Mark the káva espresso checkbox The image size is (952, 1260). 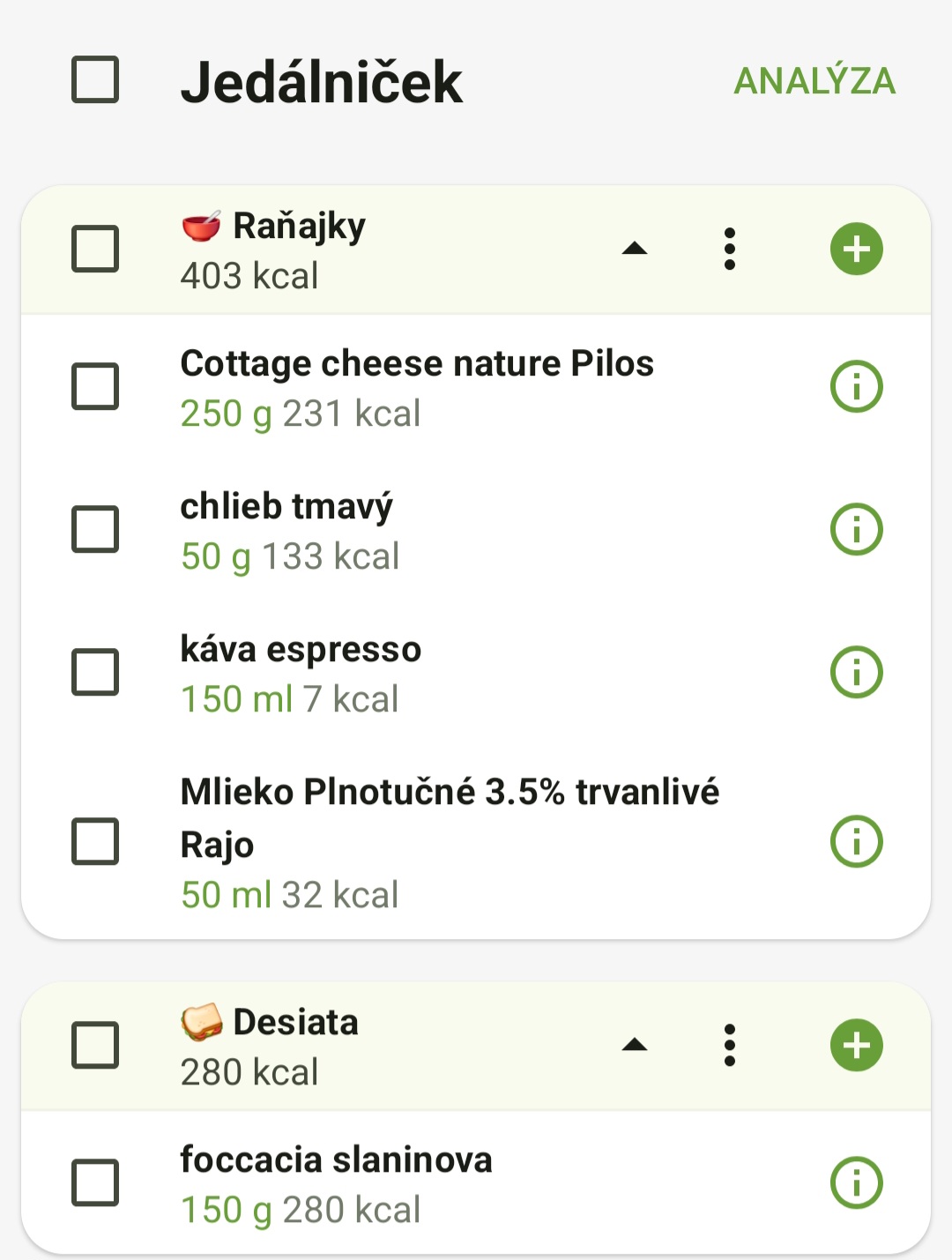[95, 672]
